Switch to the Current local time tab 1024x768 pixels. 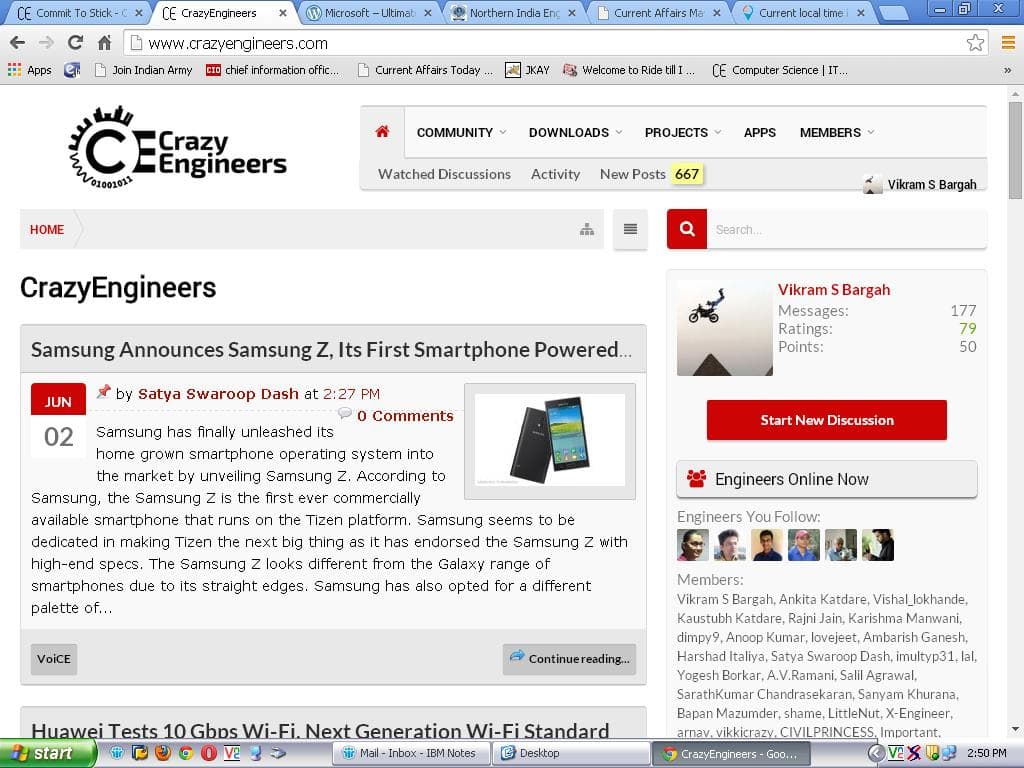(803, 12)
